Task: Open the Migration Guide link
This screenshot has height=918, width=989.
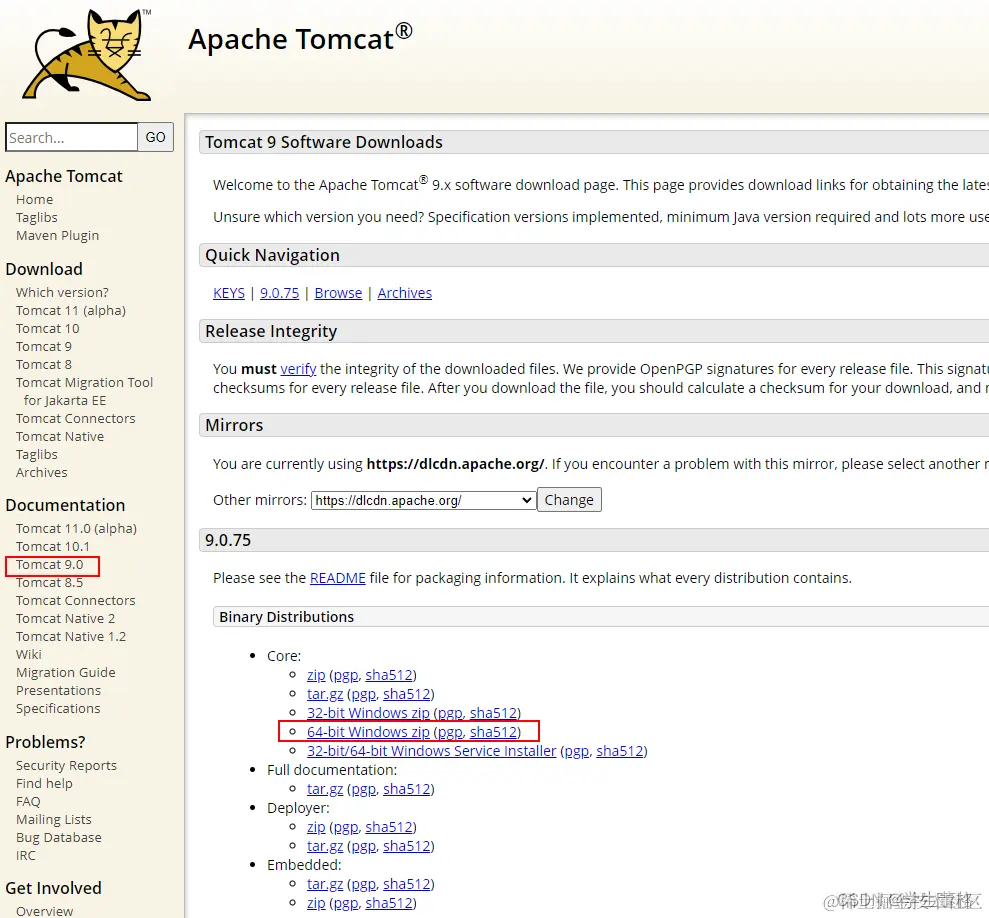Action: (x=66, y=672)
